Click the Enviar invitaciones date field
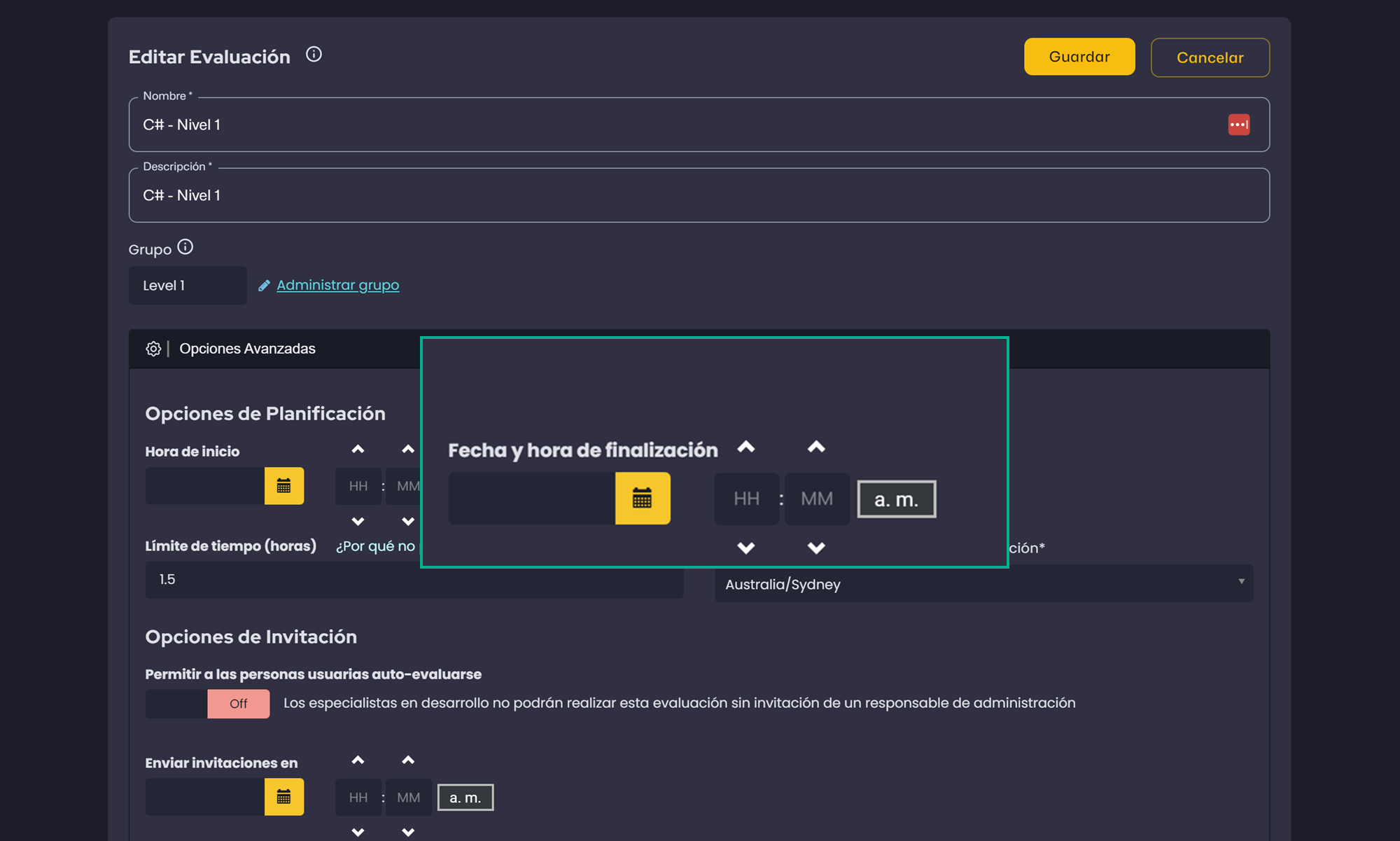 click(x=205, y=797)
